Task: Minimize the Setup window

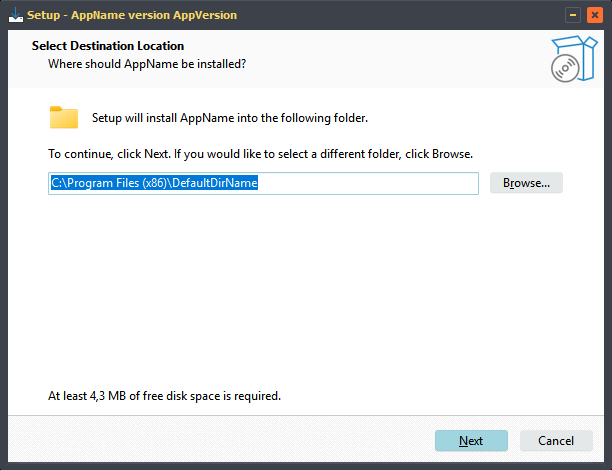Action: click(x=573, y=14)
